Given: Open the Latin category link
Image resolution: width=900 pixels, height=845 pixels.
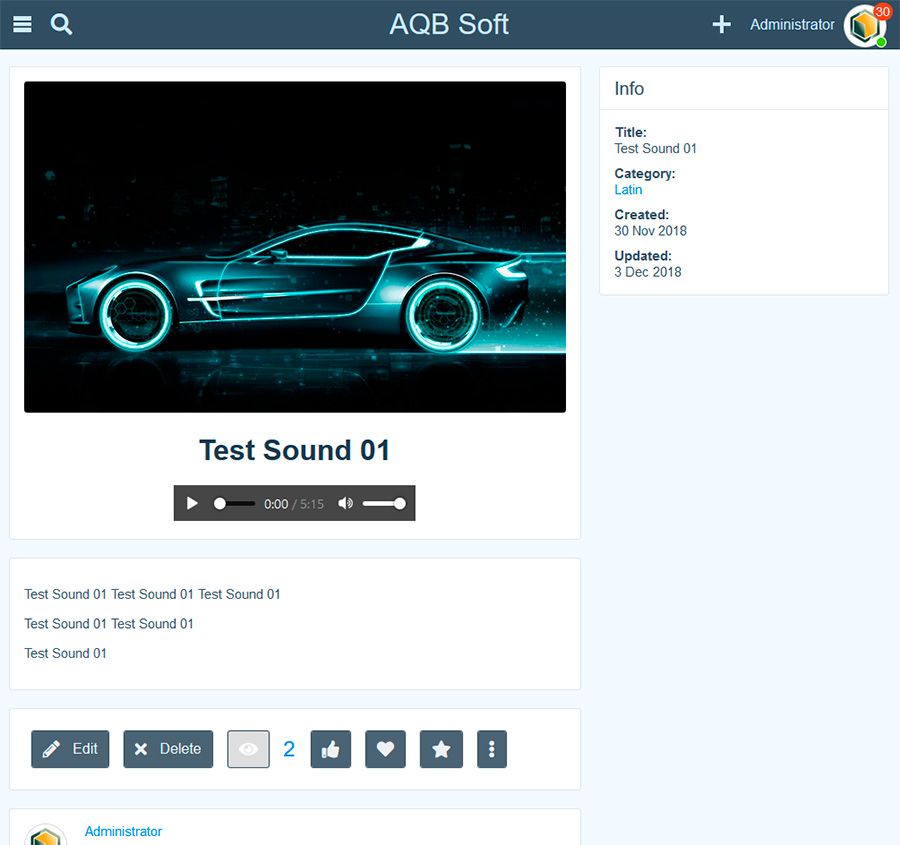Looking at the screenshot, I should [628, 189].
